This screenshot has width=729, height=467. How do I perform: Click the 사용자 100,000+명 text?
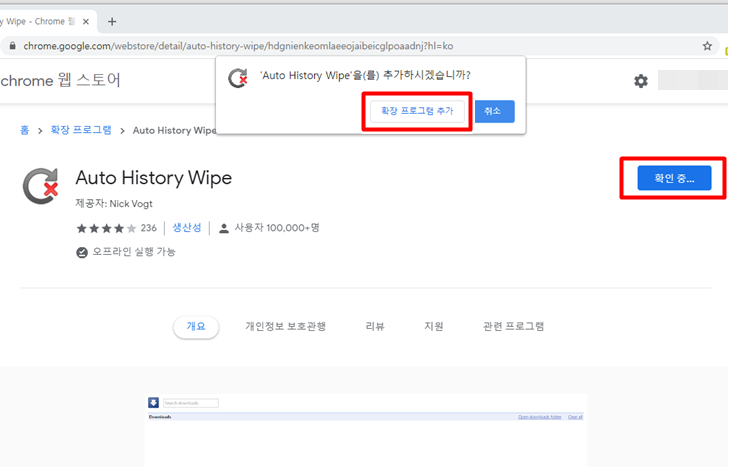(x=277, y=228)
